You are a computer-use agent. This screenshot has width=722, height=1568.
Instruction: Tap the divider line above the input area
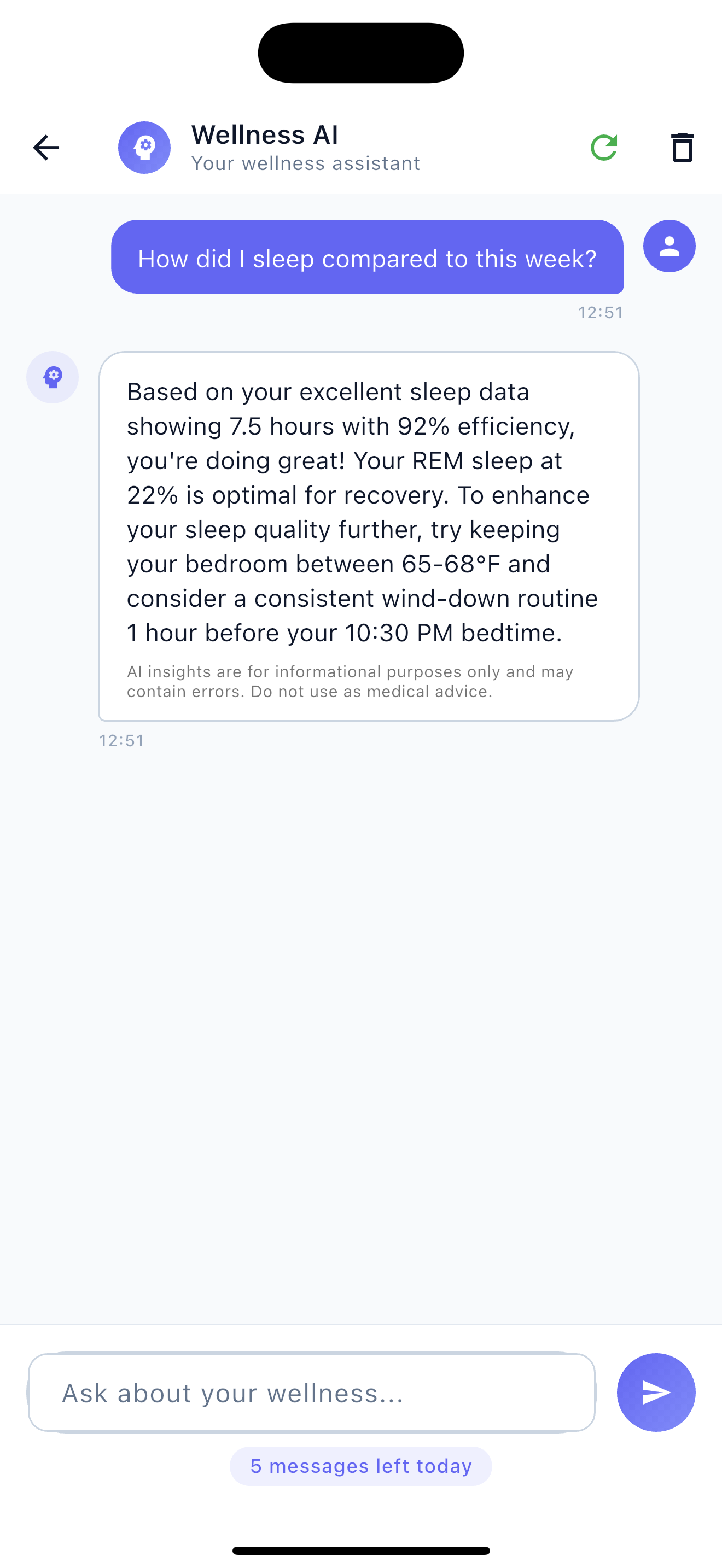[361, 1324]
